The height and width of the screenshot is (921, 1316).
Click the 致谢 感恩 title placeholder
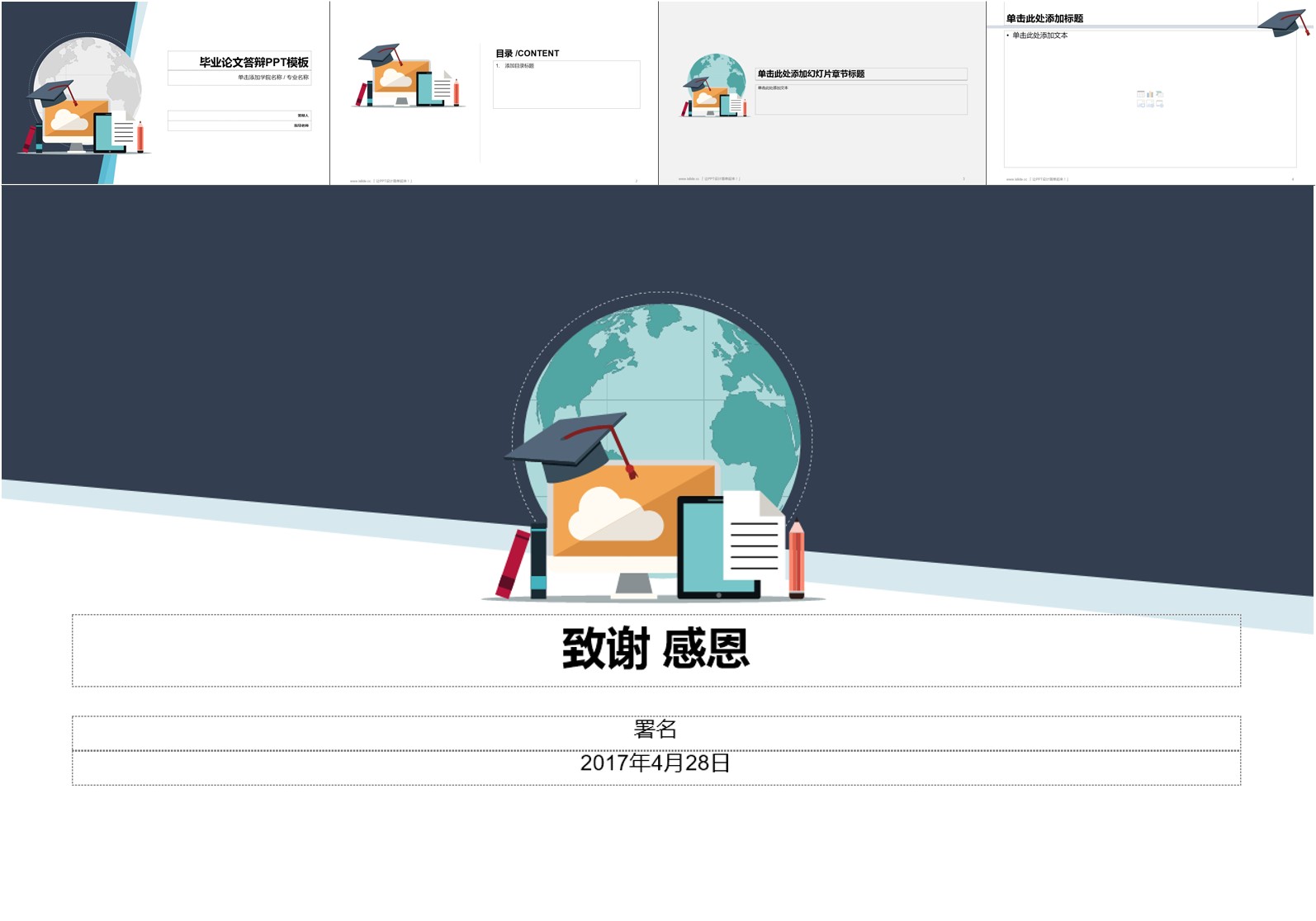click(x=656, y=650)
